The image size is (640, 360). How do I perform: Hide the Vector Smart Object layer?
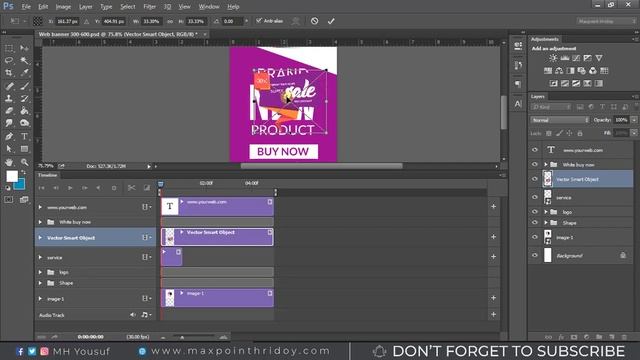[x=535, y=179]
